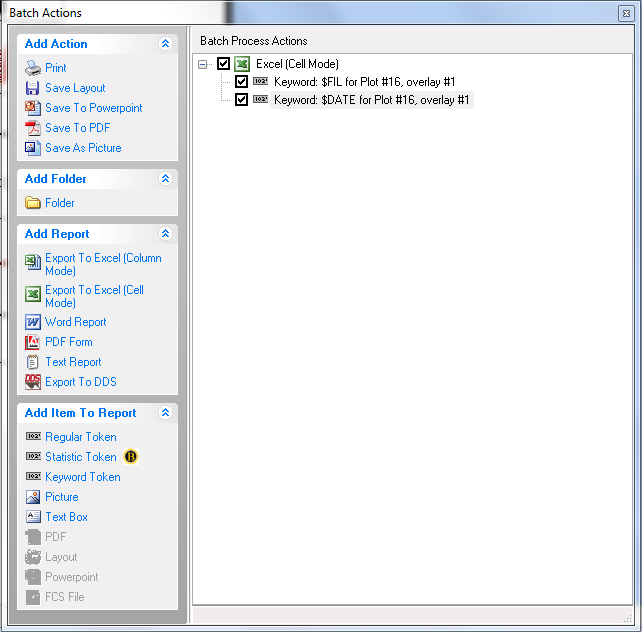Click the Regular Token link
The image size is (642, 632).
pos(81,437)
